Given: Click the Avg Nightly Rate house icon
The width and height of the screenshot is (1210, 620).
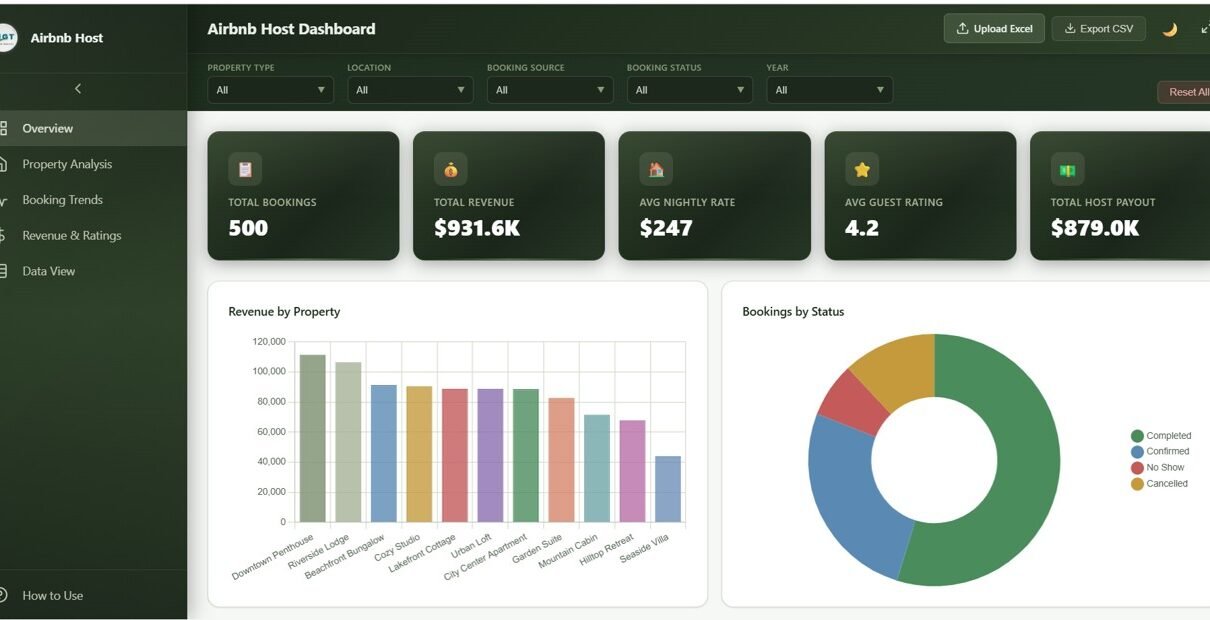Looking at the screenshot, I should tap(656, 169).
